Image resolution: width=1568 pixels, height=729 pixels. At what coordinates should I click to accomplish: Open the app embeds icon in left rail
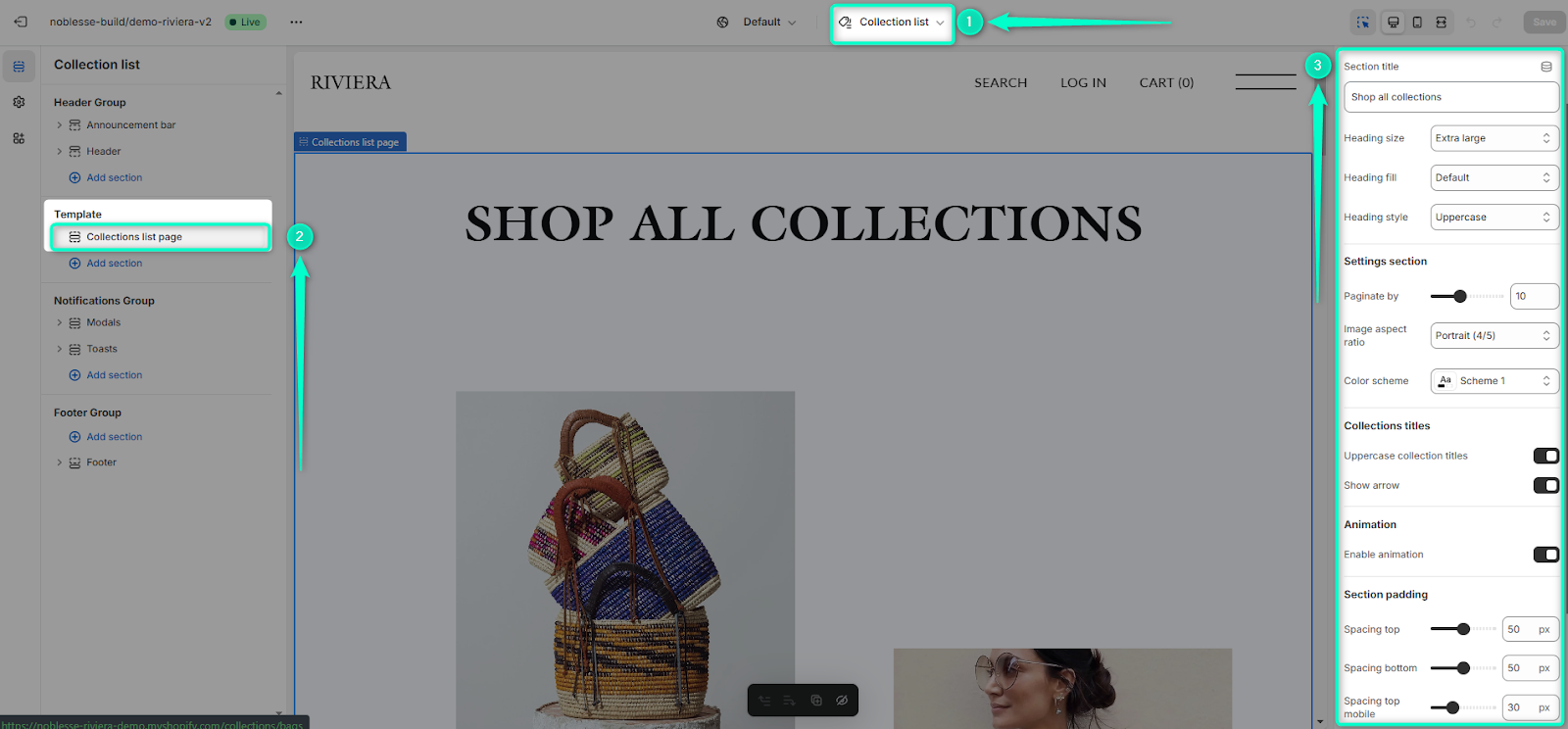tap(19, 138)
